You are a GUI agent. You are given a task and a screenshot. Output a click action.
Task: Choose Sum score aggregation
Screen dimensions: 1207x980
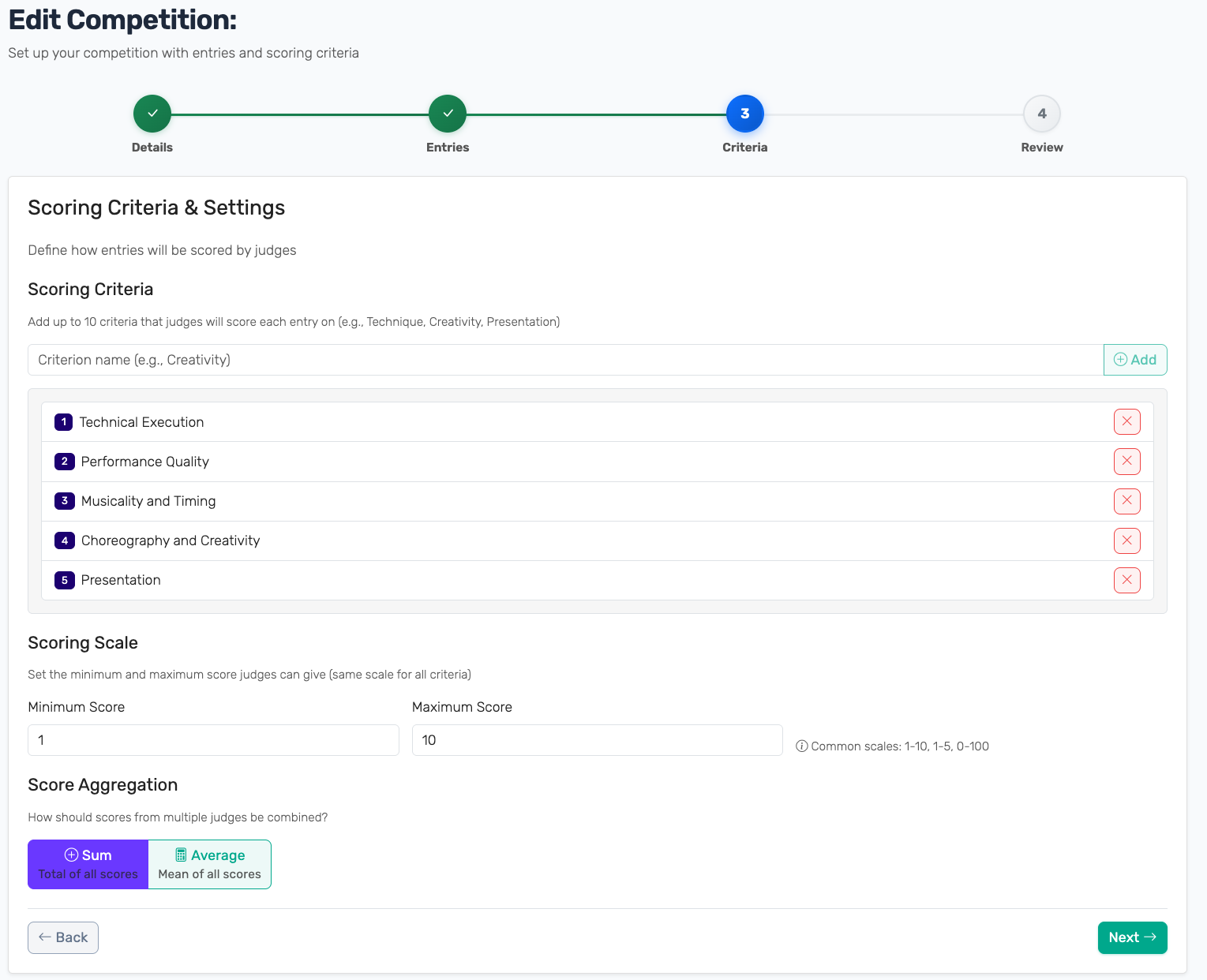click(x=88, y=864)
